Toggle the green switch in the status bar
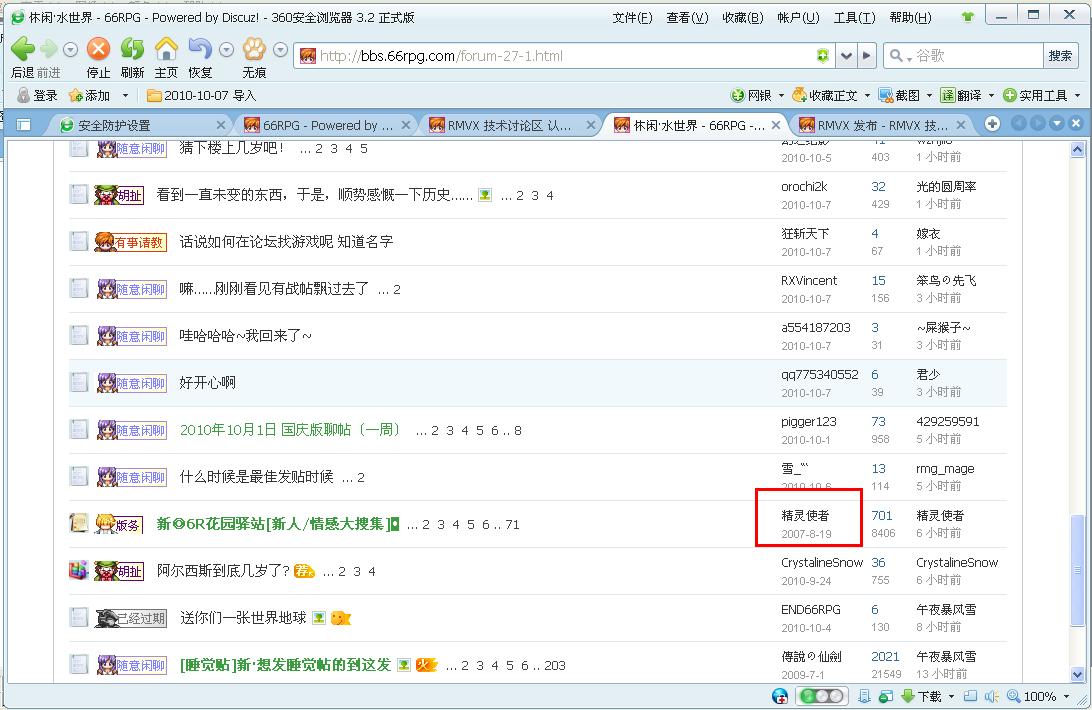This screenshot has height=710, width=1092. 822,695
